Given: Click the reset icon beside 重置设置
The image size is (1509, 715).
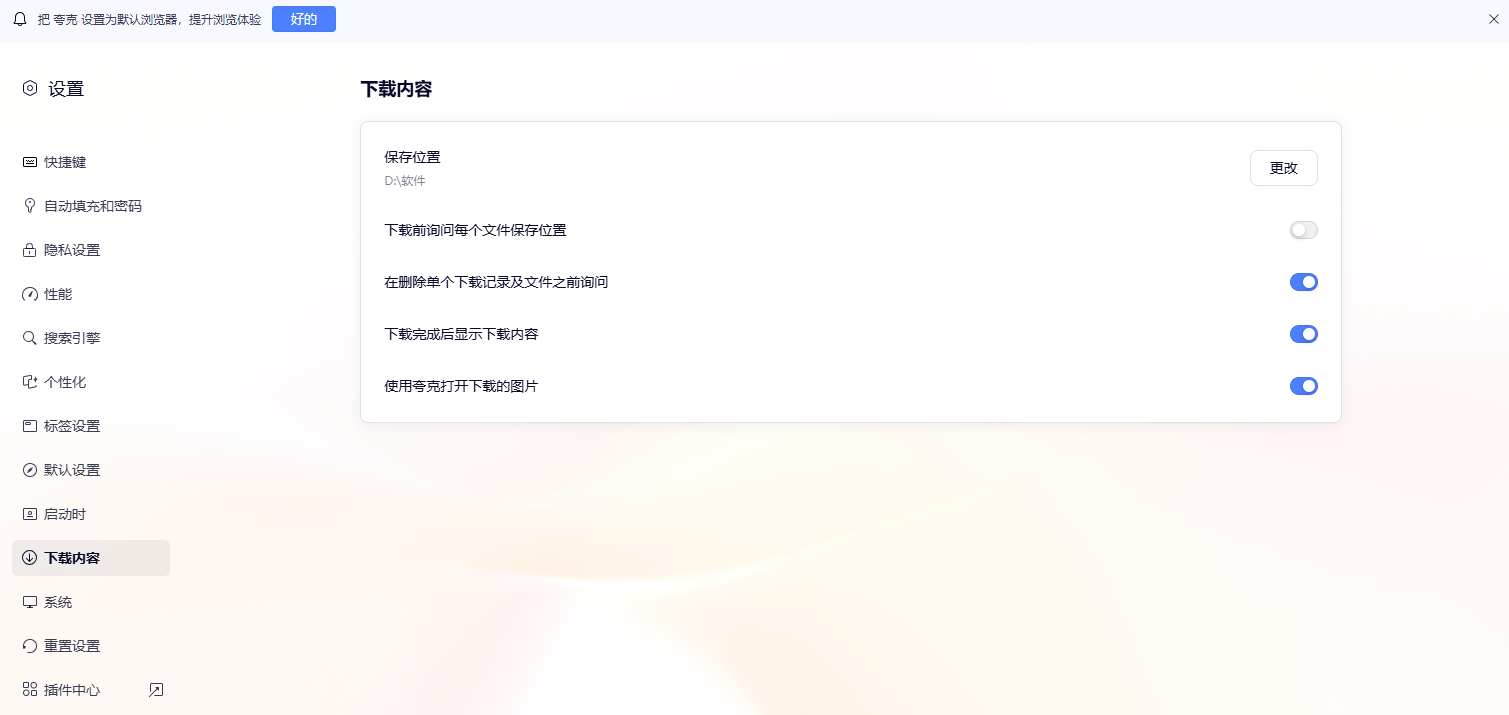Looking at the screenshot, I should pos(30,646).
